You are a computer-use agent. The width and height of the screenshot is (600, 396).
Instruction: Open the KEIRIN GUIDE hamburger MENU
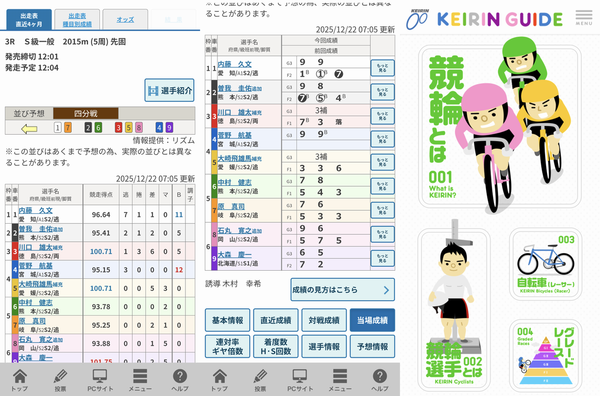(x=584, y=18)
